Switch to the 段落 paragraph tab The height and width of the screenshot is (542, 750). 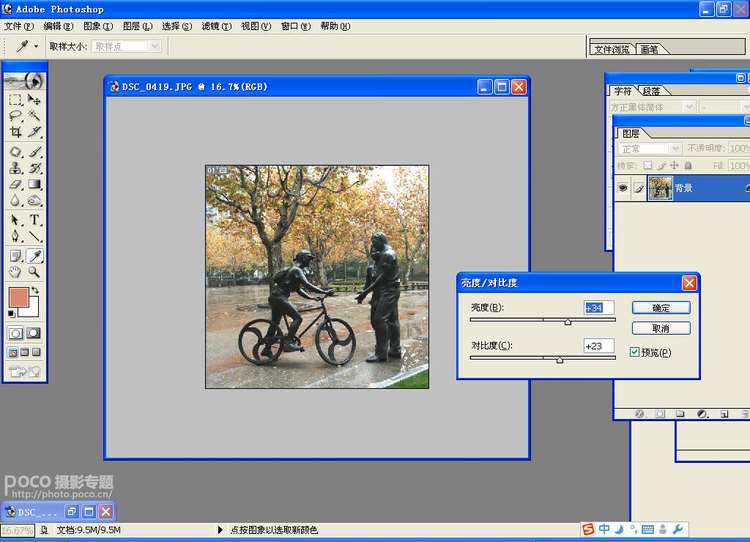(651, 91)
